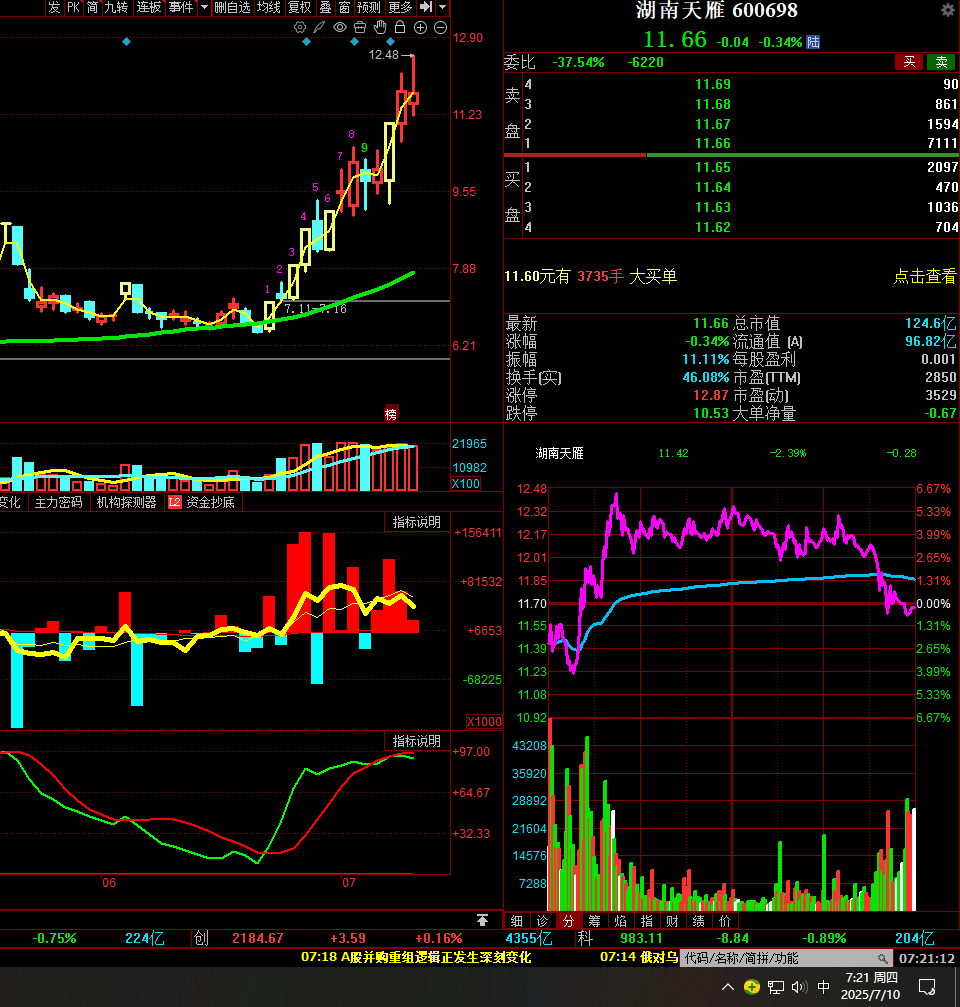The image size is (960, 1007).
Task: Click 删自选 to remove from watchlist
Action: click(x=232, y=7)
